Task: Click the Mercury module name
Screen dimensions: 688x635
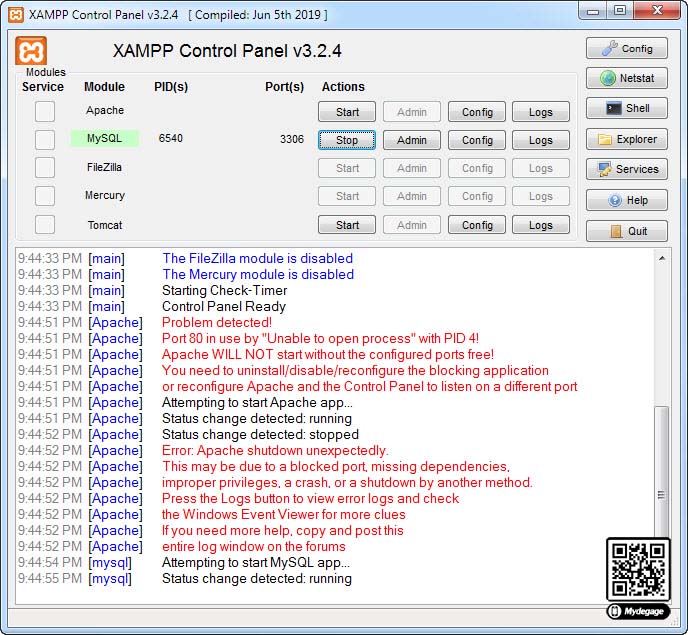Action: click(x=105, y=195)
